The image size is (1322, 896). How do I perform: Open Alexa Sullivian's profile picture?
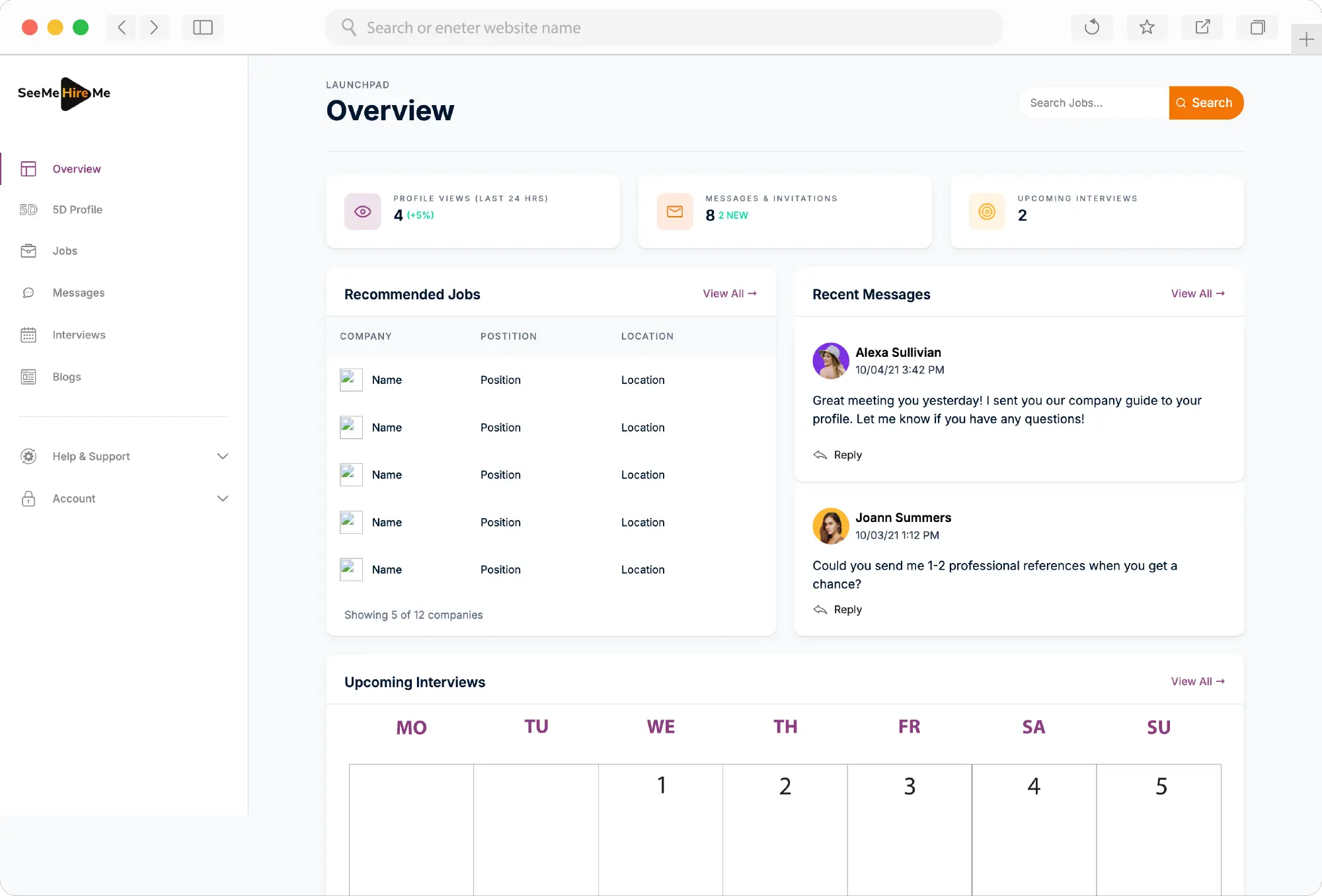tap(830, 361)
